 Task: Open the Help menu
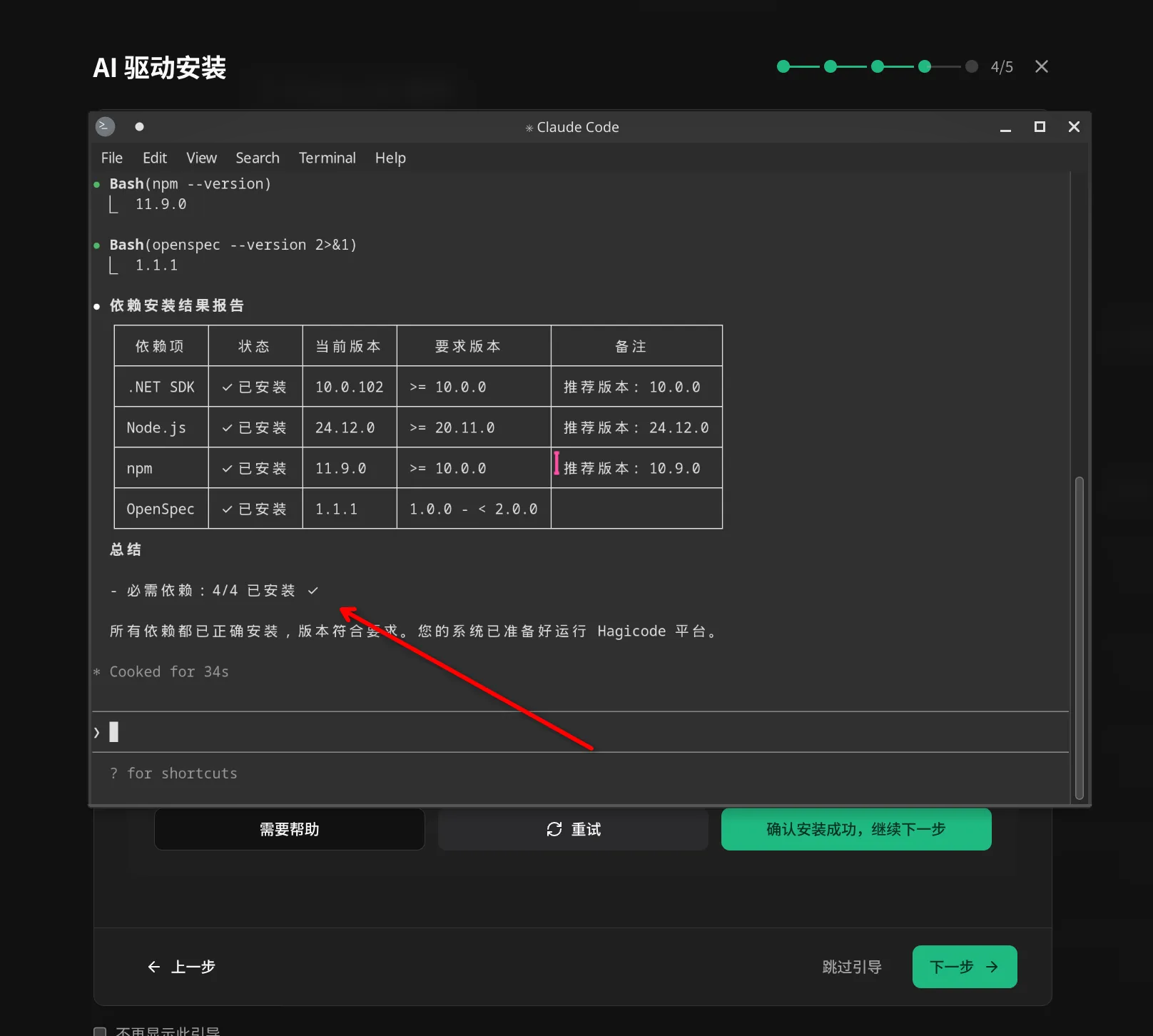click(x=390, y=158)
